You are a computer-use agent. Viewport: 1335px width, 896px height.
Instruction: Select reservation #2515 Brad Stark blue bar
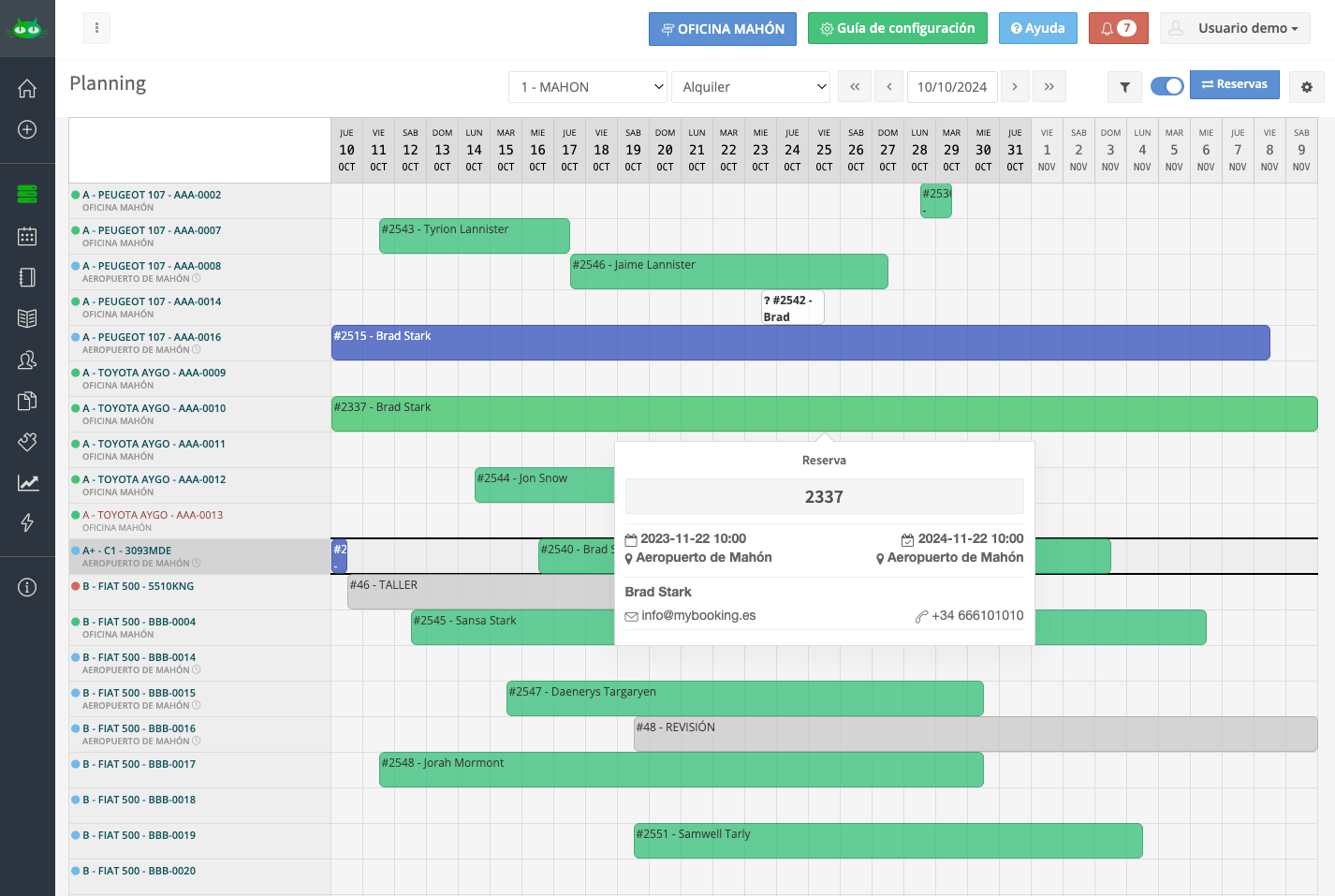tap(800, 343)
